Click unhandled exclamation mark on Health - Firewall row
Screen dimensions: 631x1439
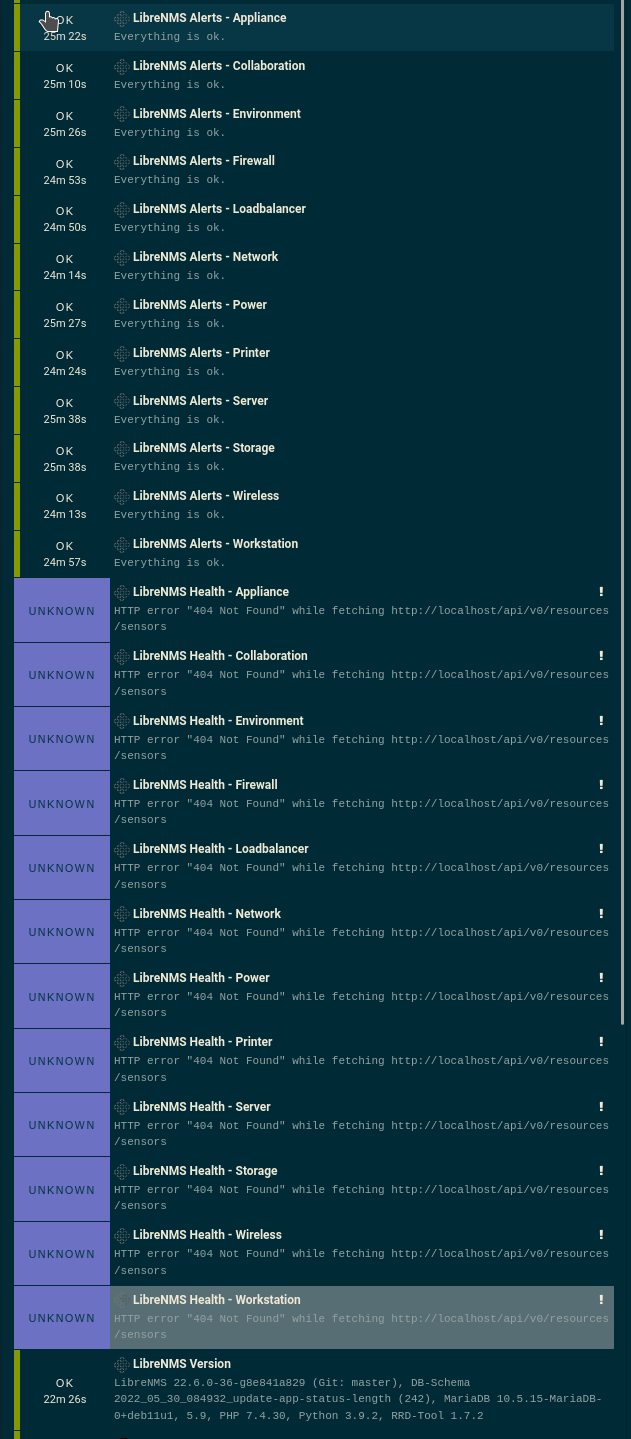(x=601, y=785)
